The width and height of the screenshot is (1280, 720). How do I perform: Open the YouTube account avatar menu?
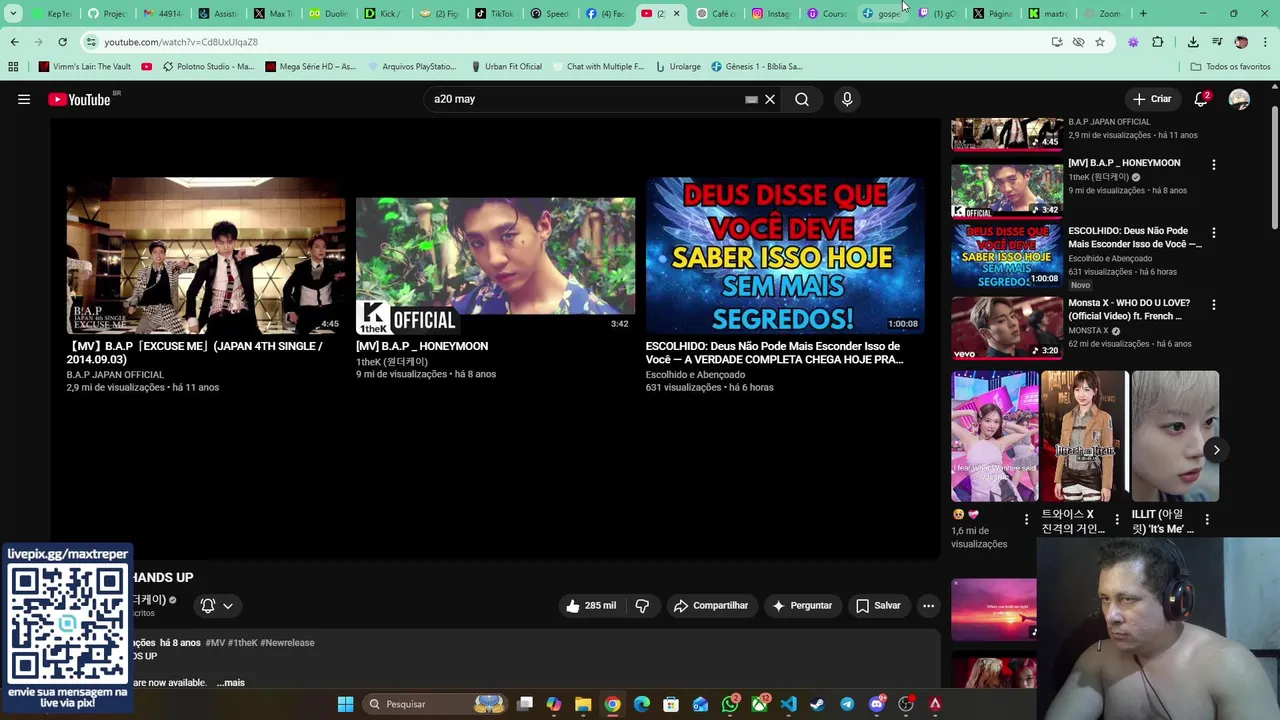coord(1239,99)
